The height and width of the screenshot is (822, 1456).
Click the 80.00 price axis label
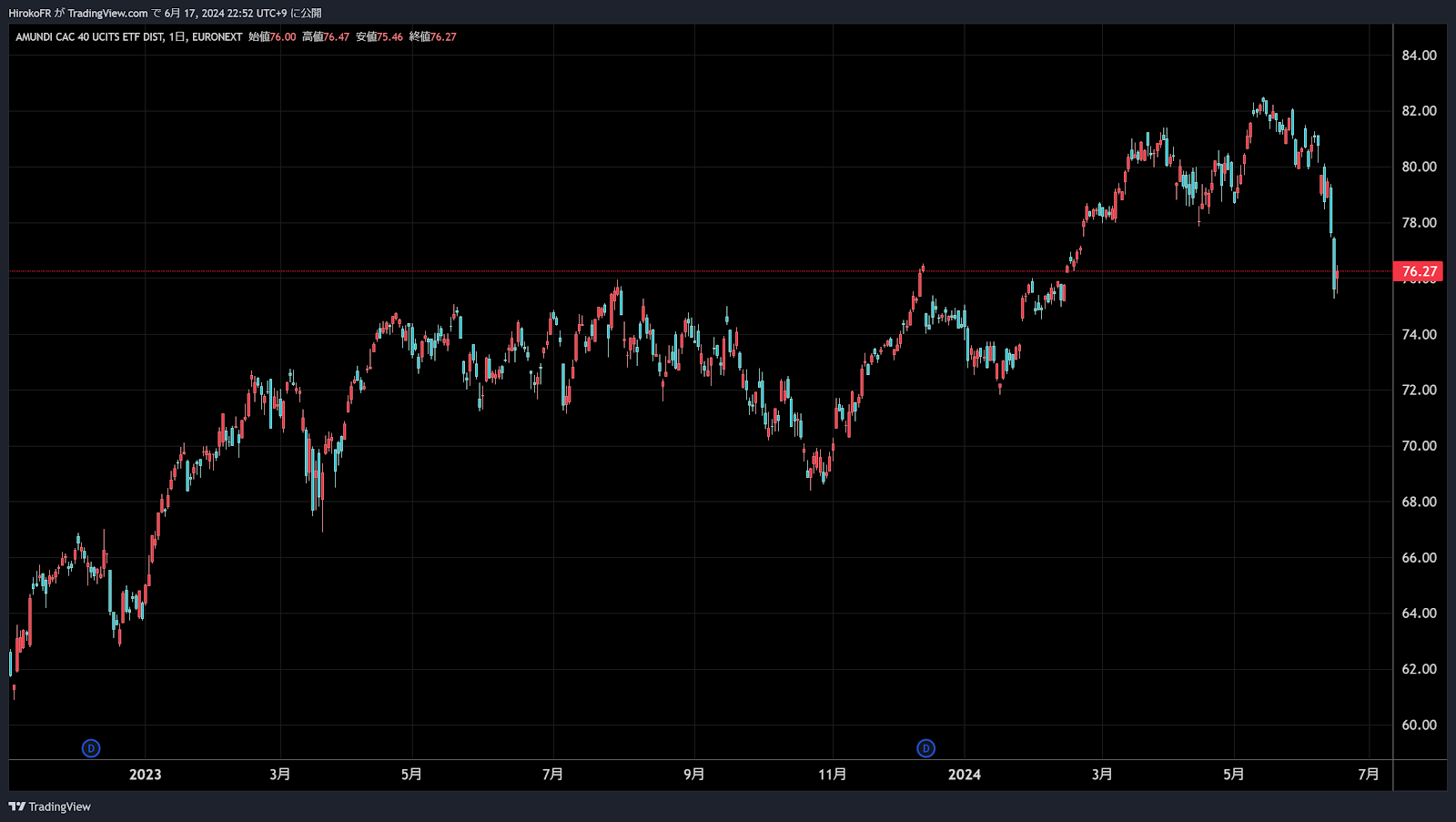tap(1419, 167)
